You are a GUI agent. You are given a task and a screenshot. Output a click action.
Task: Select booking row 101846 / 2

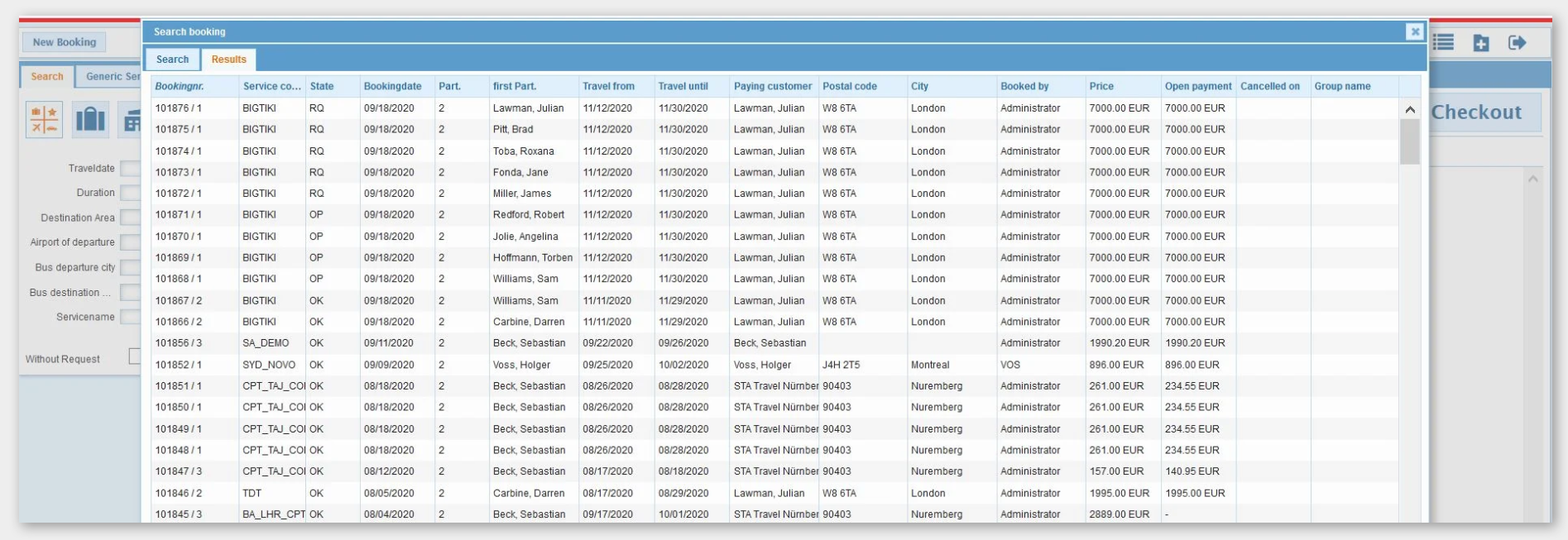pos(774,493)
